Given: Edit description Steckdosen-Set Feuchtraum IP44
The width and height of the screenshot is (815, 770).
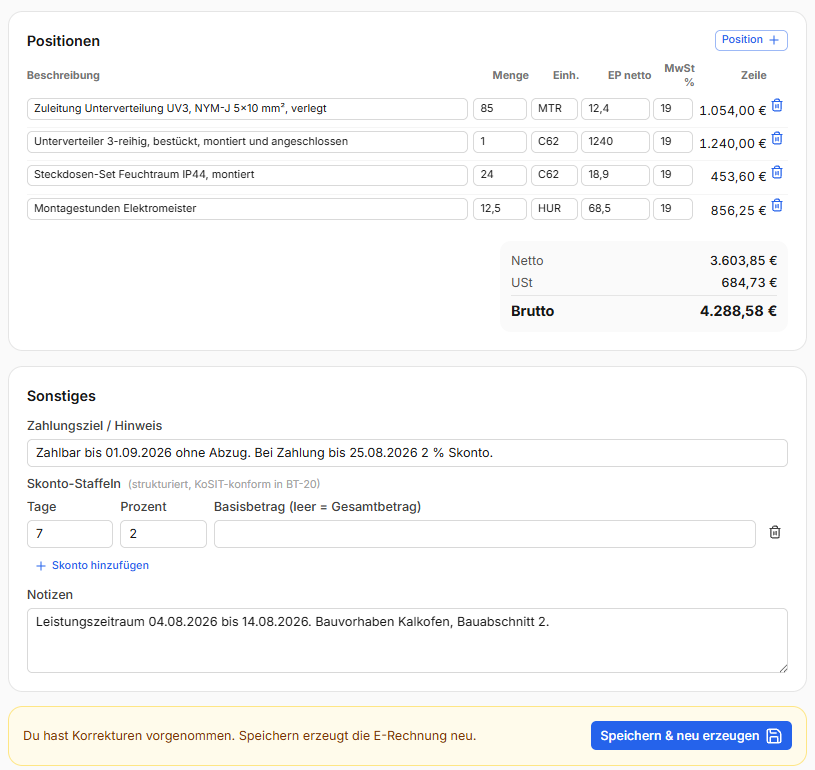Looking at the screenshot, I should 247,175.
